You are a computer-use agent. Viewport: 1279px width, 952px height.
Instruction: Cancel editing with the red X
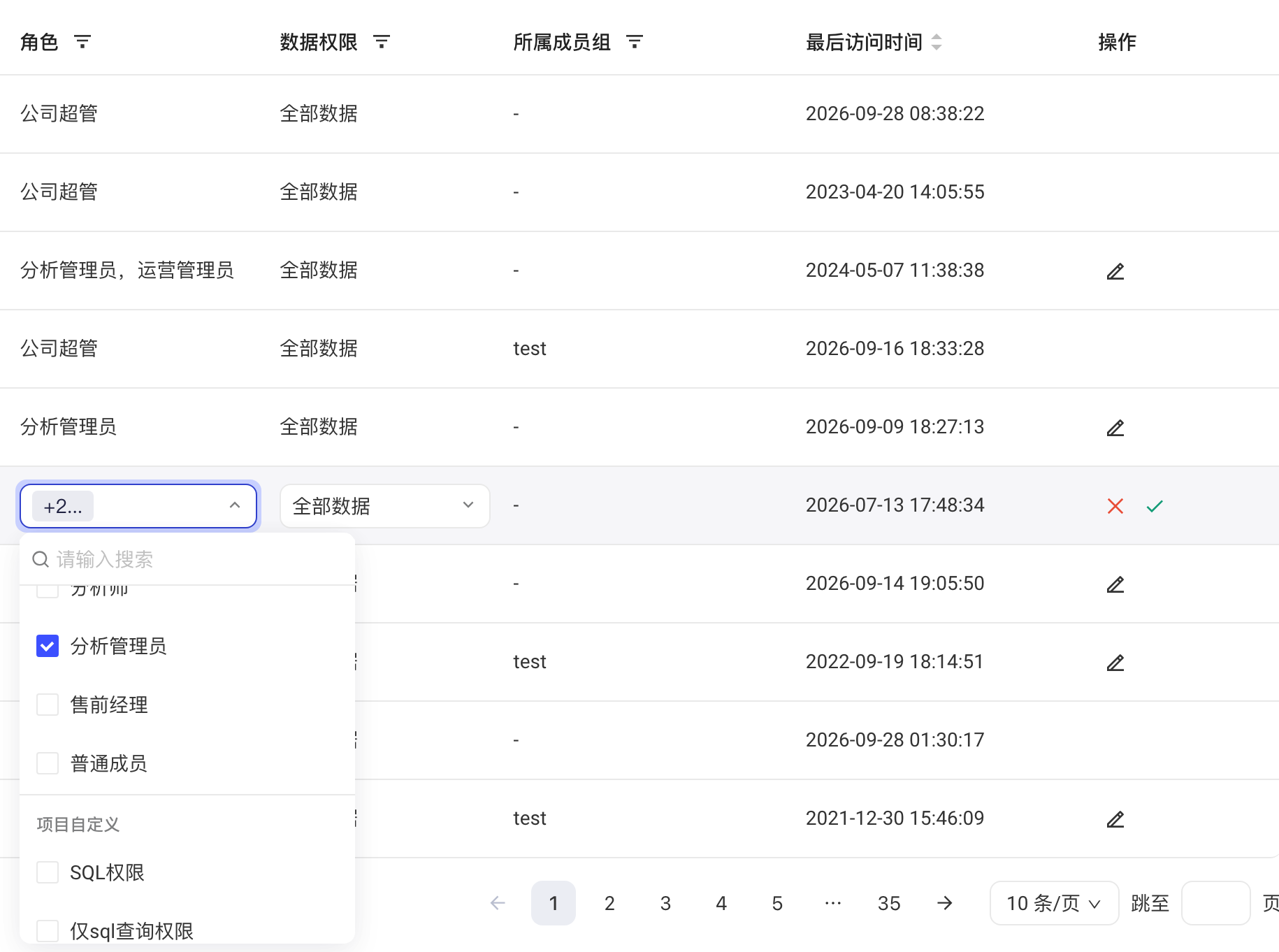[x=1115, y=506]
